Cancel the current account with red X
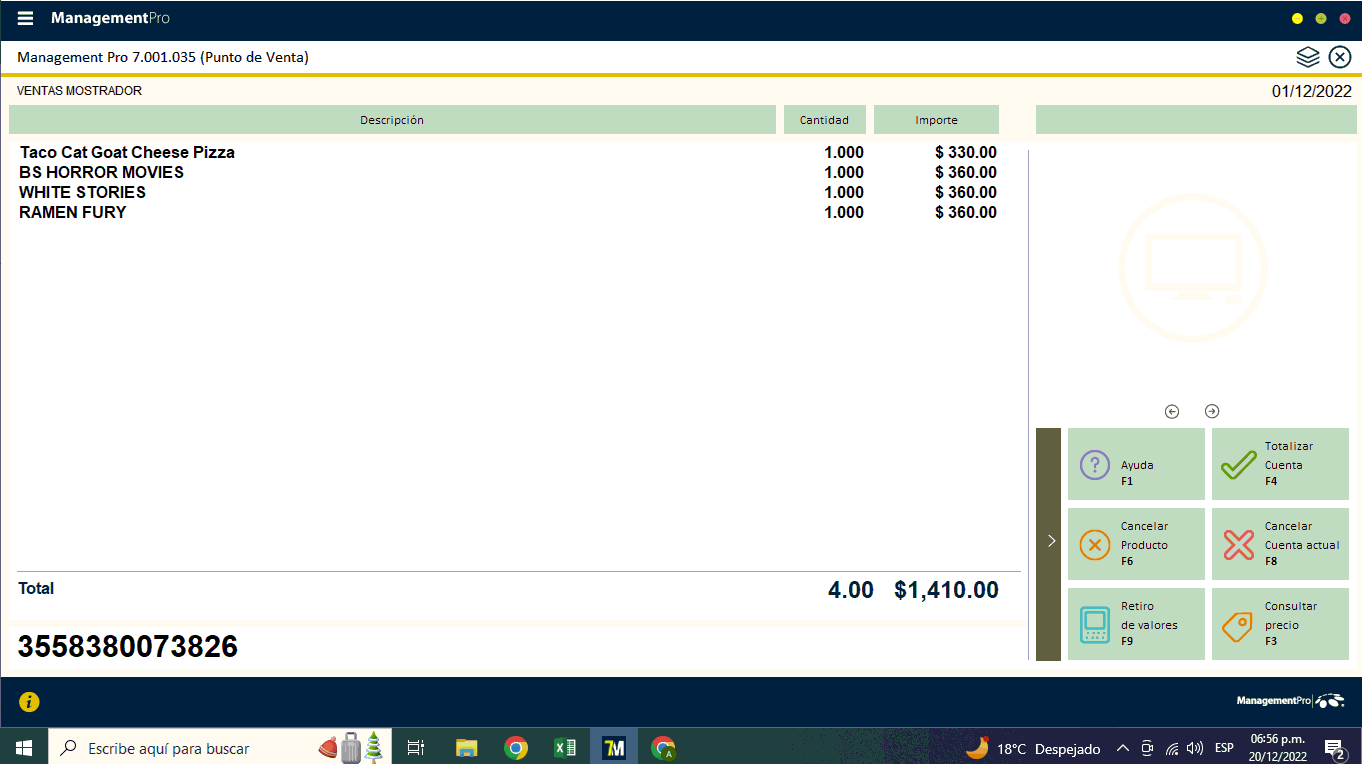1362x764 pixels. [1280, 544]
